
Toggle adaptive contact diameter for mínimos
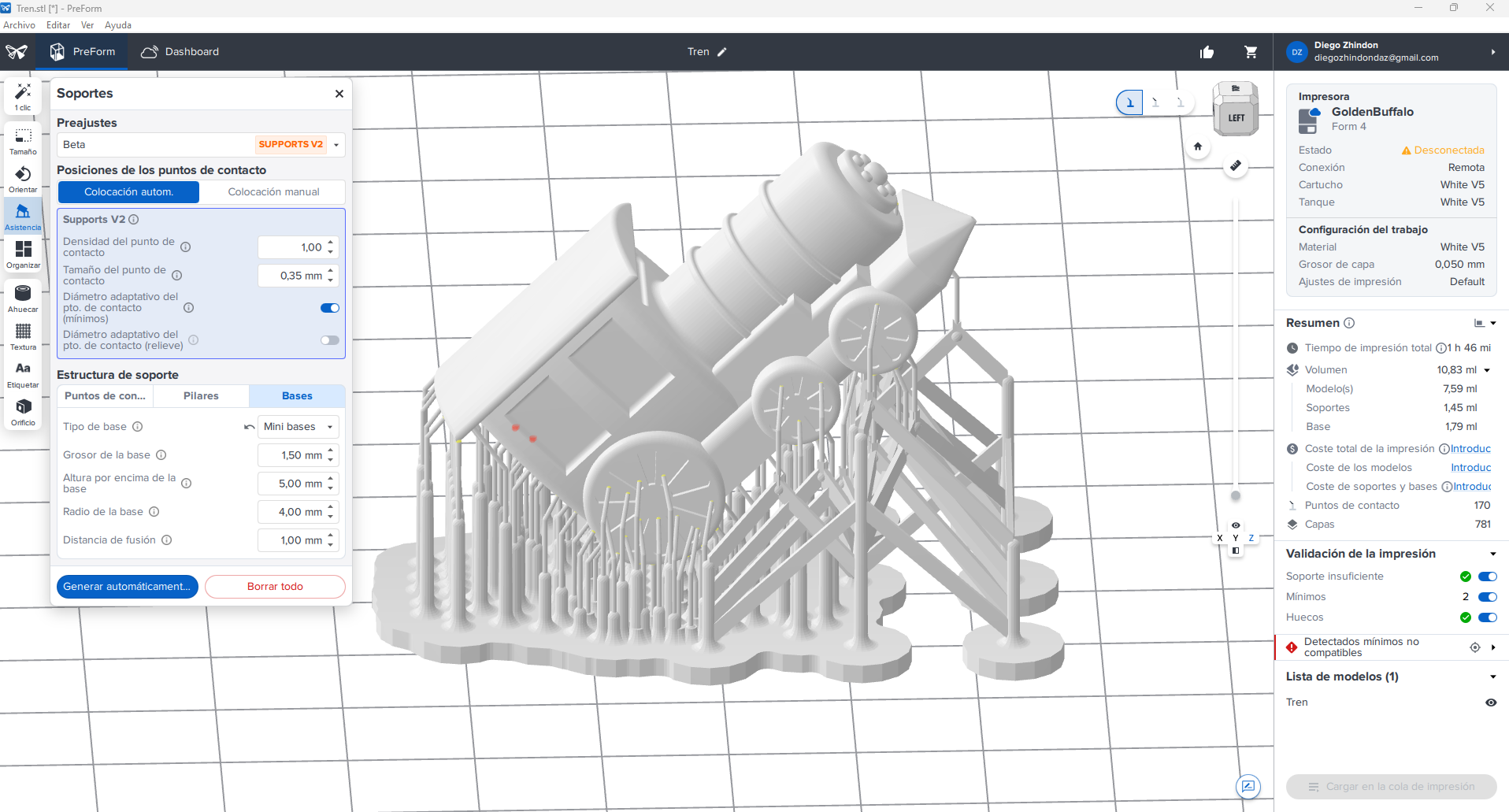(x=330, y=308)
